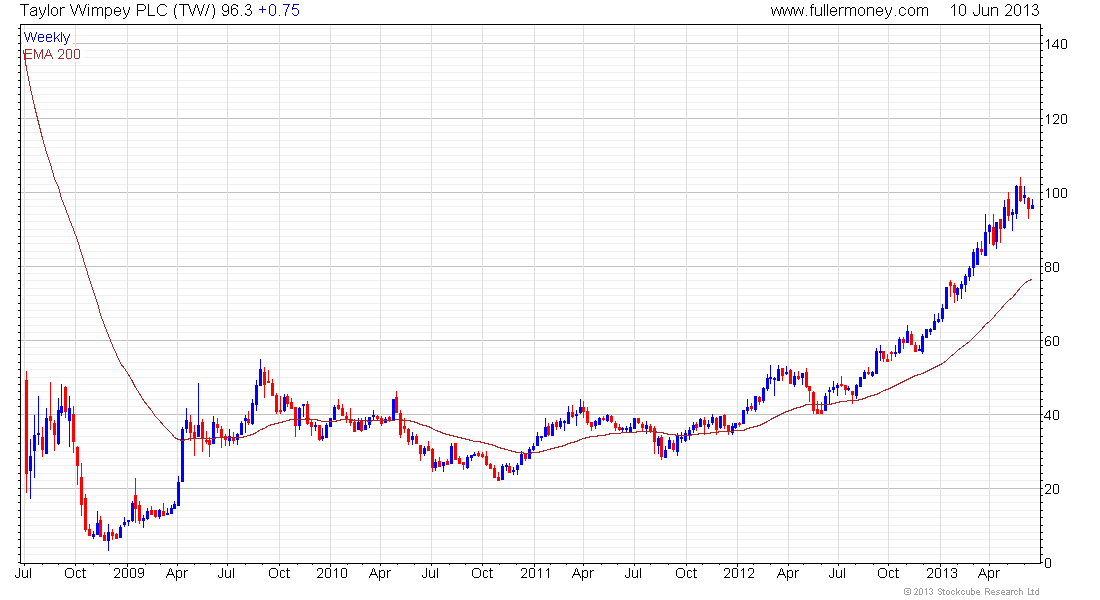Click the 96.3 last price value

pyautogui.click(x=237, y=10)
